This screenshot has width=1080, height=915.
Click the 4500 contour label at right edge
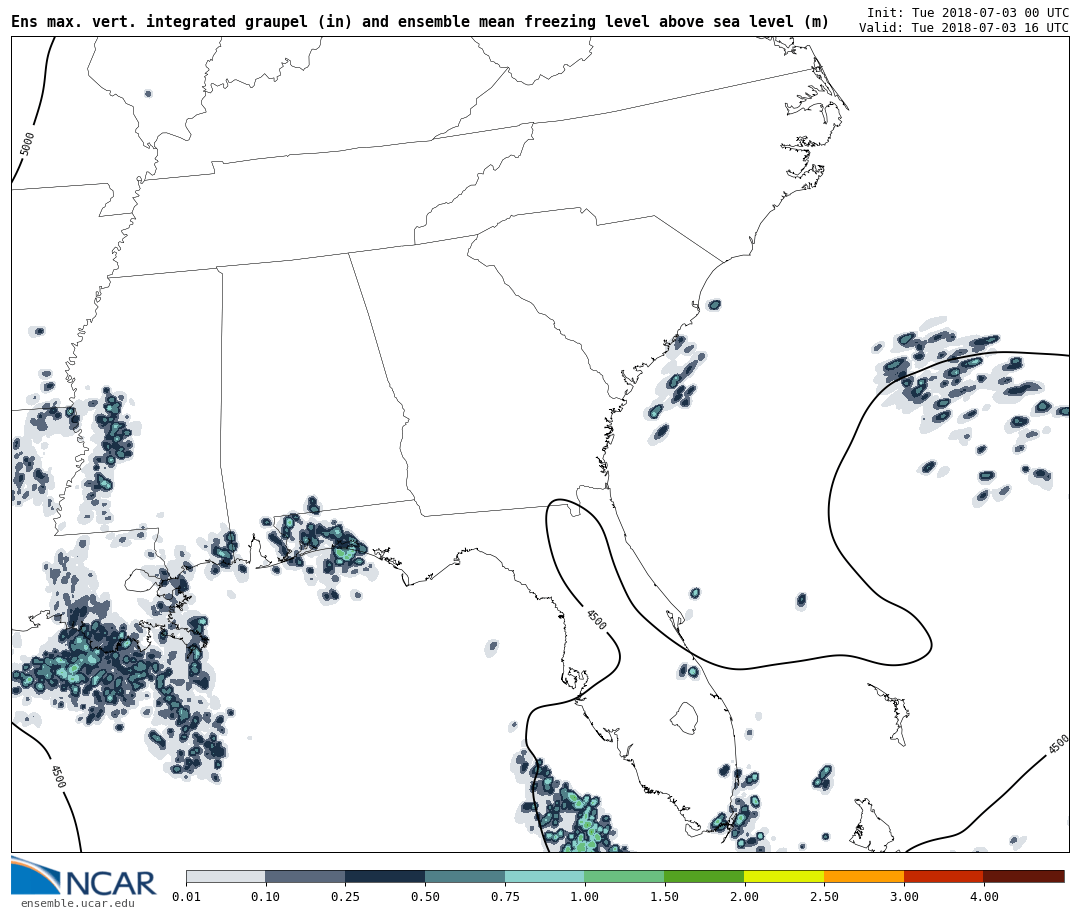point(1058,744)
